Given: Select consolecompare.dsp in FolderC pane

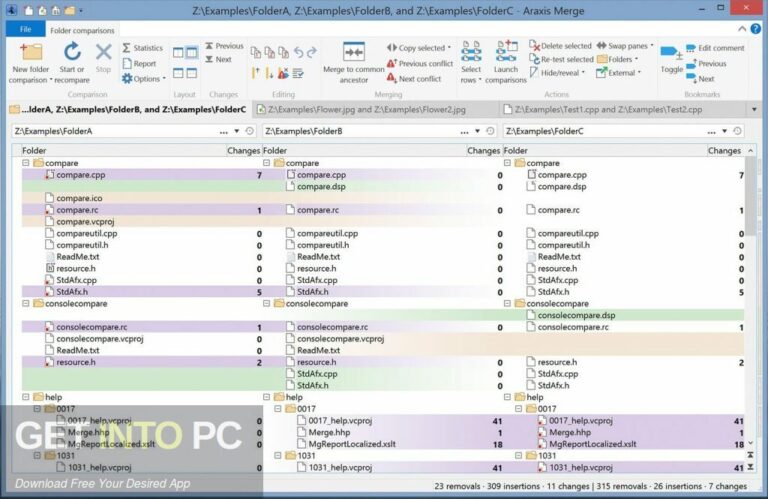Looking at the screenshot, I should (x=576, y=315).
